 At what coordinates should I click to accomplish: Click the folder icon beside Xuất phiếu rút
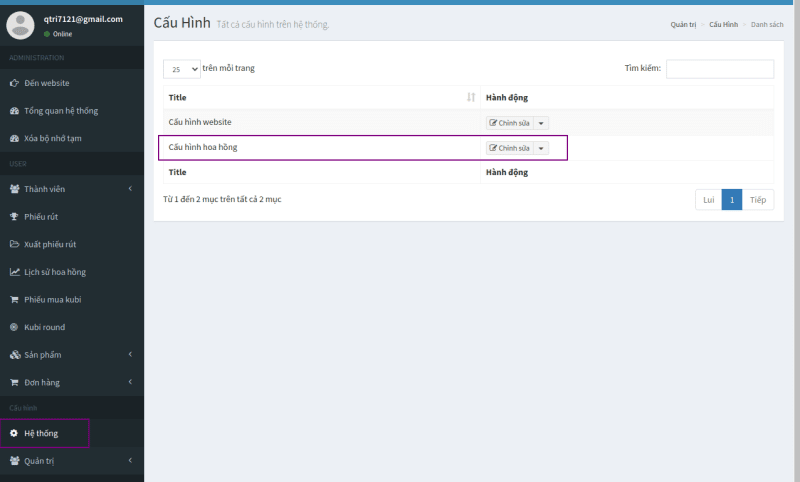click(14, 244)
